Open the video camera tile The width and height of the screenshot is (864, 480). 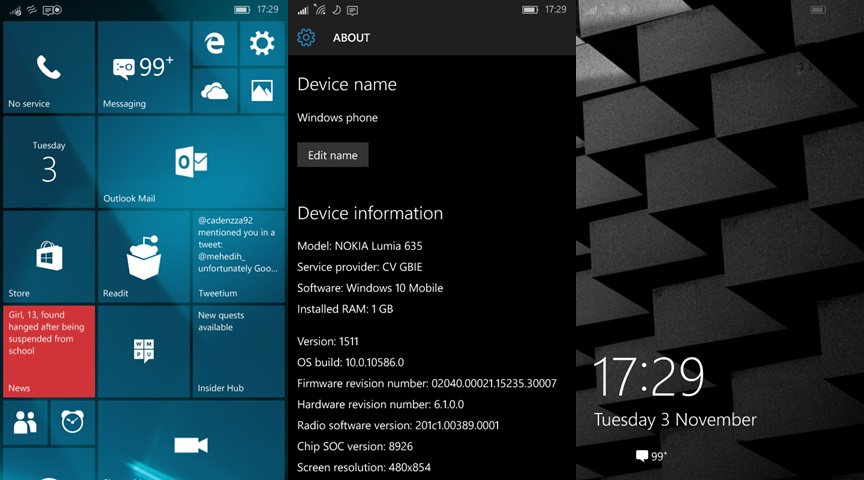191,440
